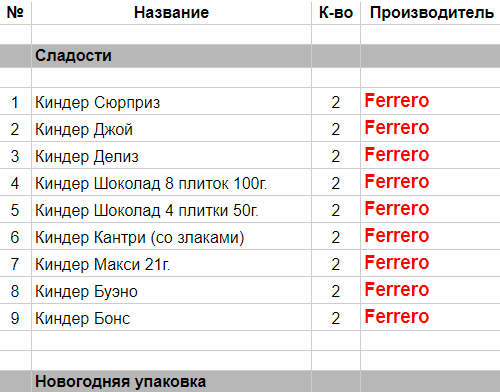The image size is (500, 392).
Task: Select the Киндер Макси 21г. cell
Action: coord(171,264)
